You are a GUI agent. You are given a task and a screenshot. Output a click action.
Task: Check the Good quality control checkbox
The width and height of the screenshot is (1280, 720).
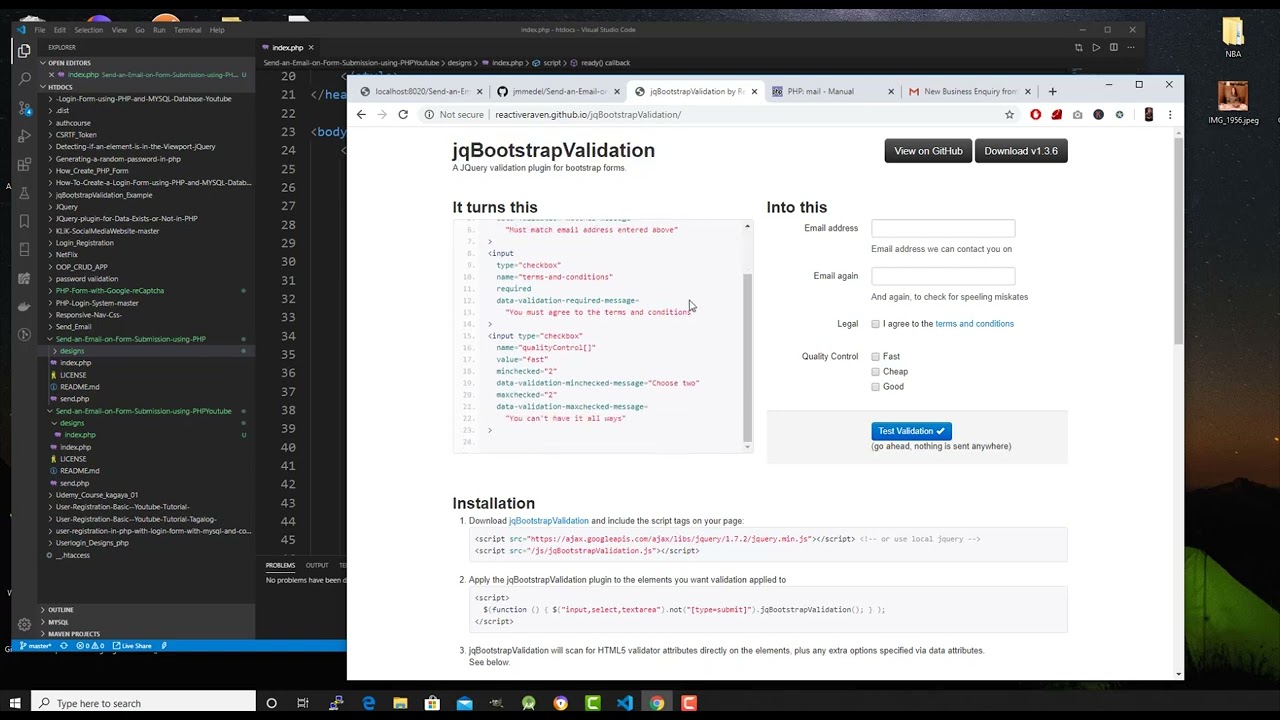tap(875, 387)
